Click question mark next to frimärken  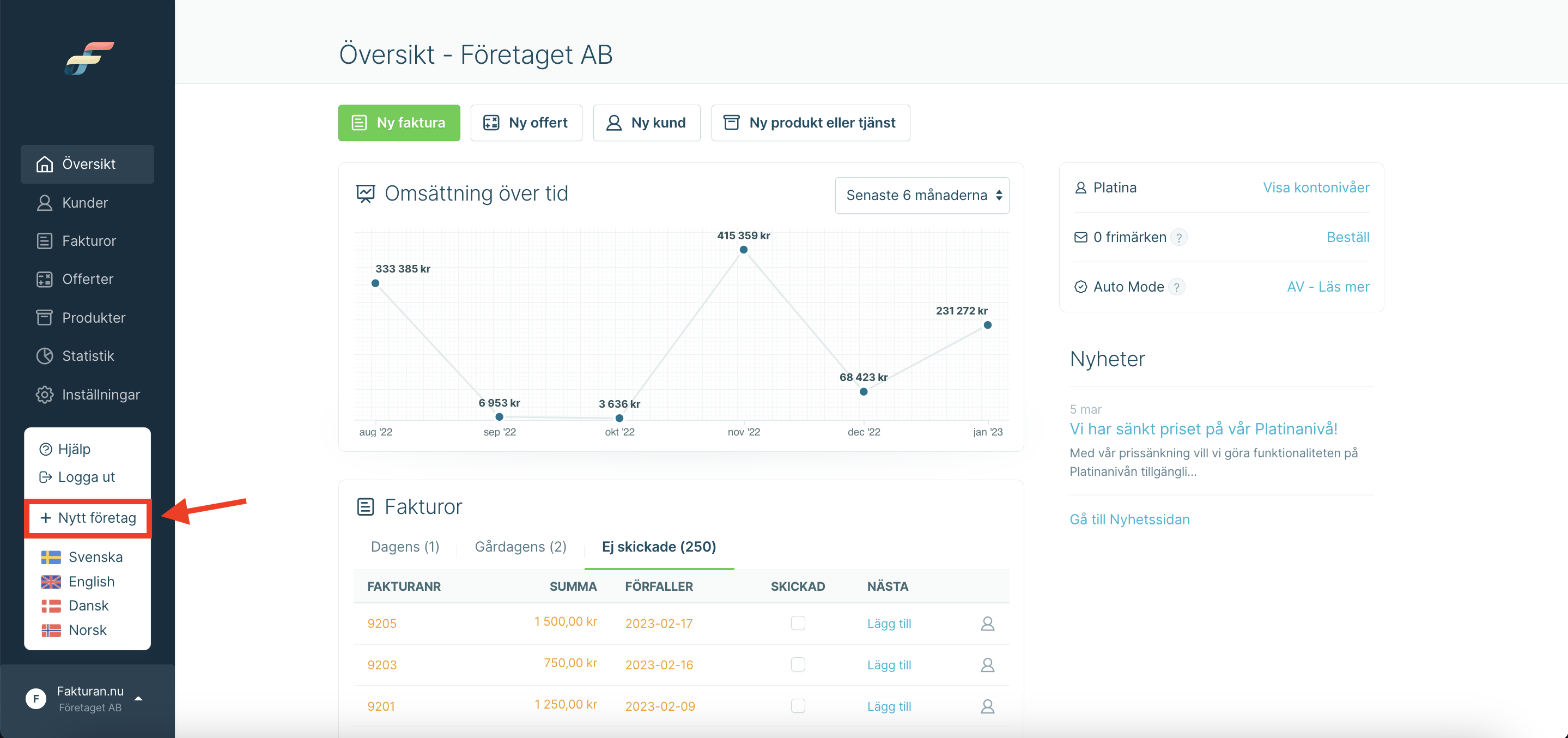click(x=1179, y=238)
